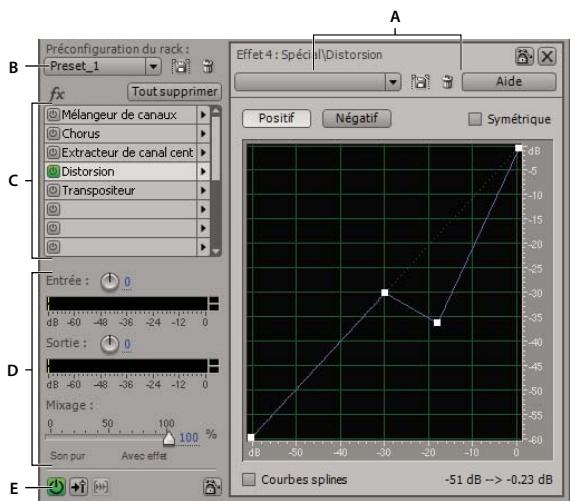Click the pre/post fader icon at the bottom
Image resolution: width=576 pixels, height=501 pixels.
click(x=101, y=487)
